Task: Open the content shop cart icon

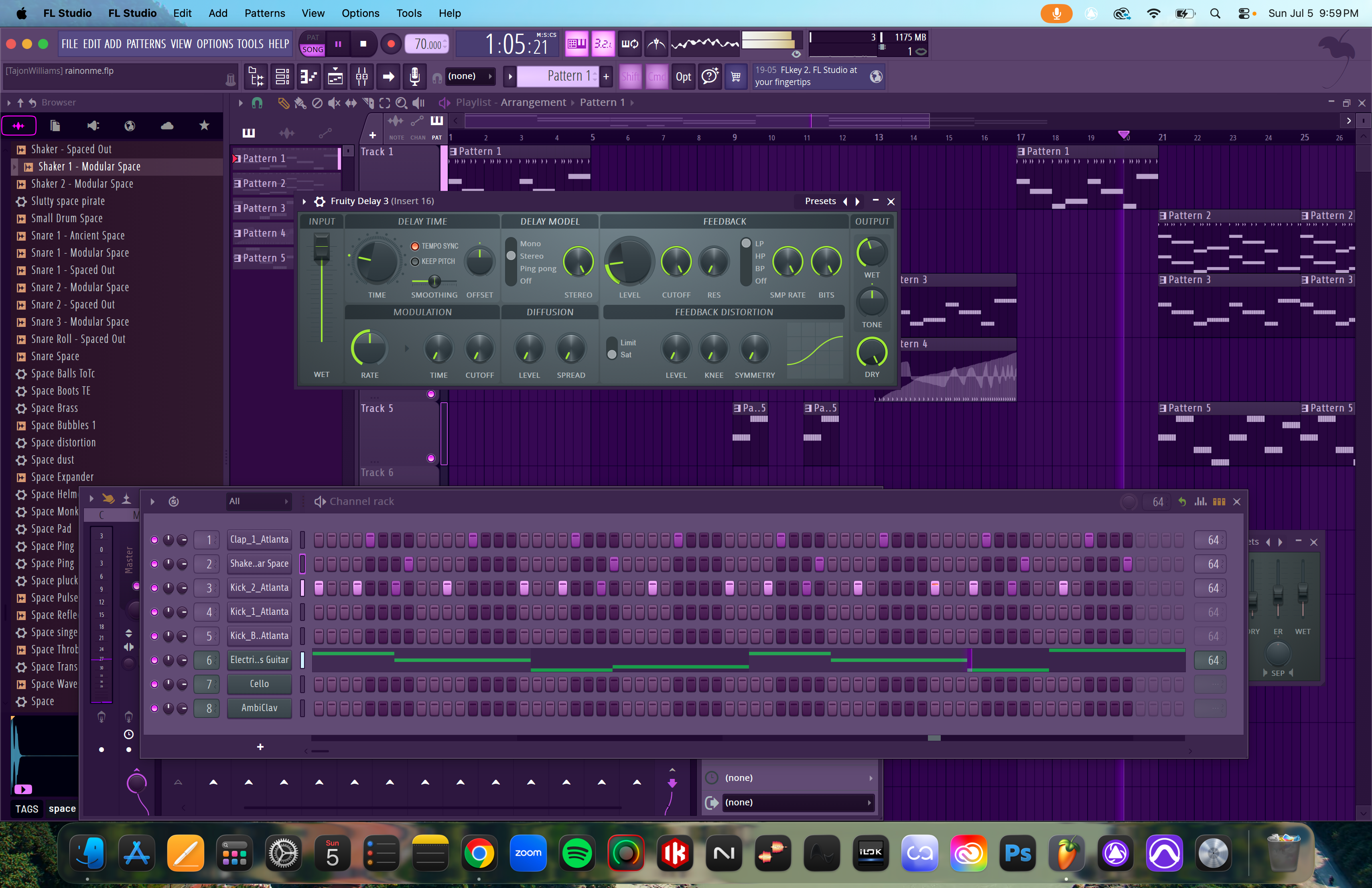Action: point(736,77)
